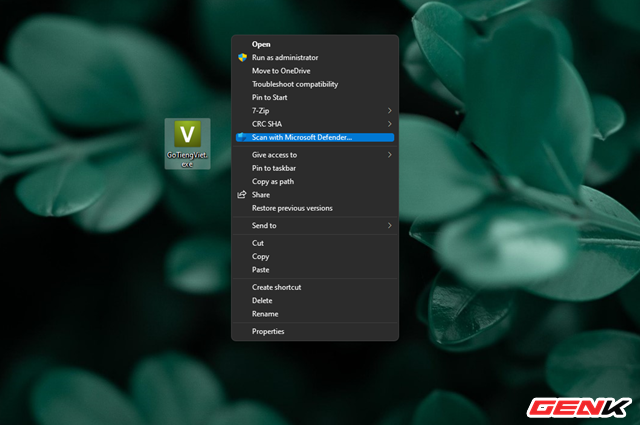Screen dimensions: 640x425
Task: Choose Move to OneDrive
Action: (x=315, y=71)
